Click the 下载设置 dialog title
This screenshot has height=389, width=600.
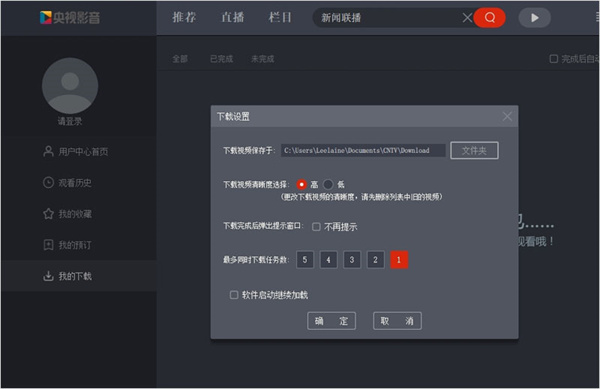click(x=233, y=116)
